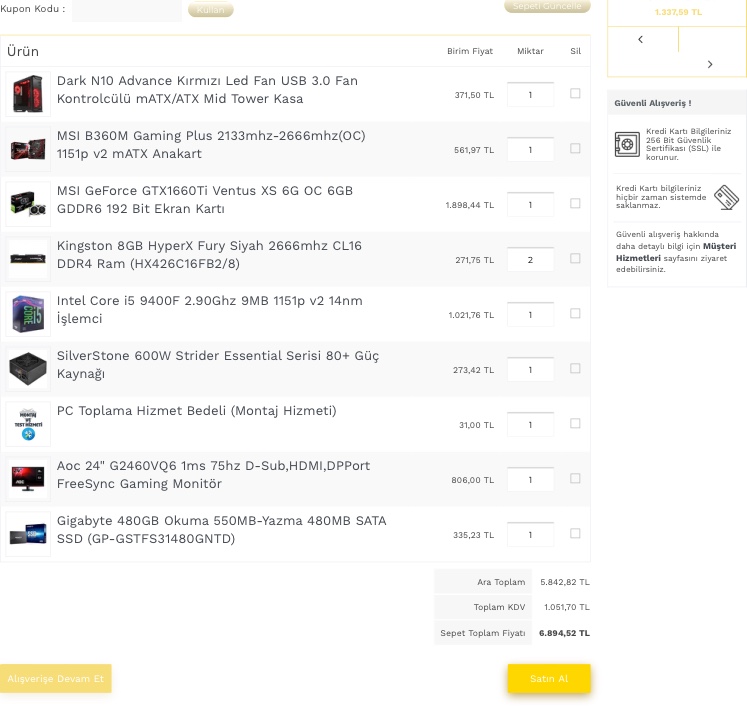Tick delete checkbox for Gigabyte 480GB SSD

(575, 533)
